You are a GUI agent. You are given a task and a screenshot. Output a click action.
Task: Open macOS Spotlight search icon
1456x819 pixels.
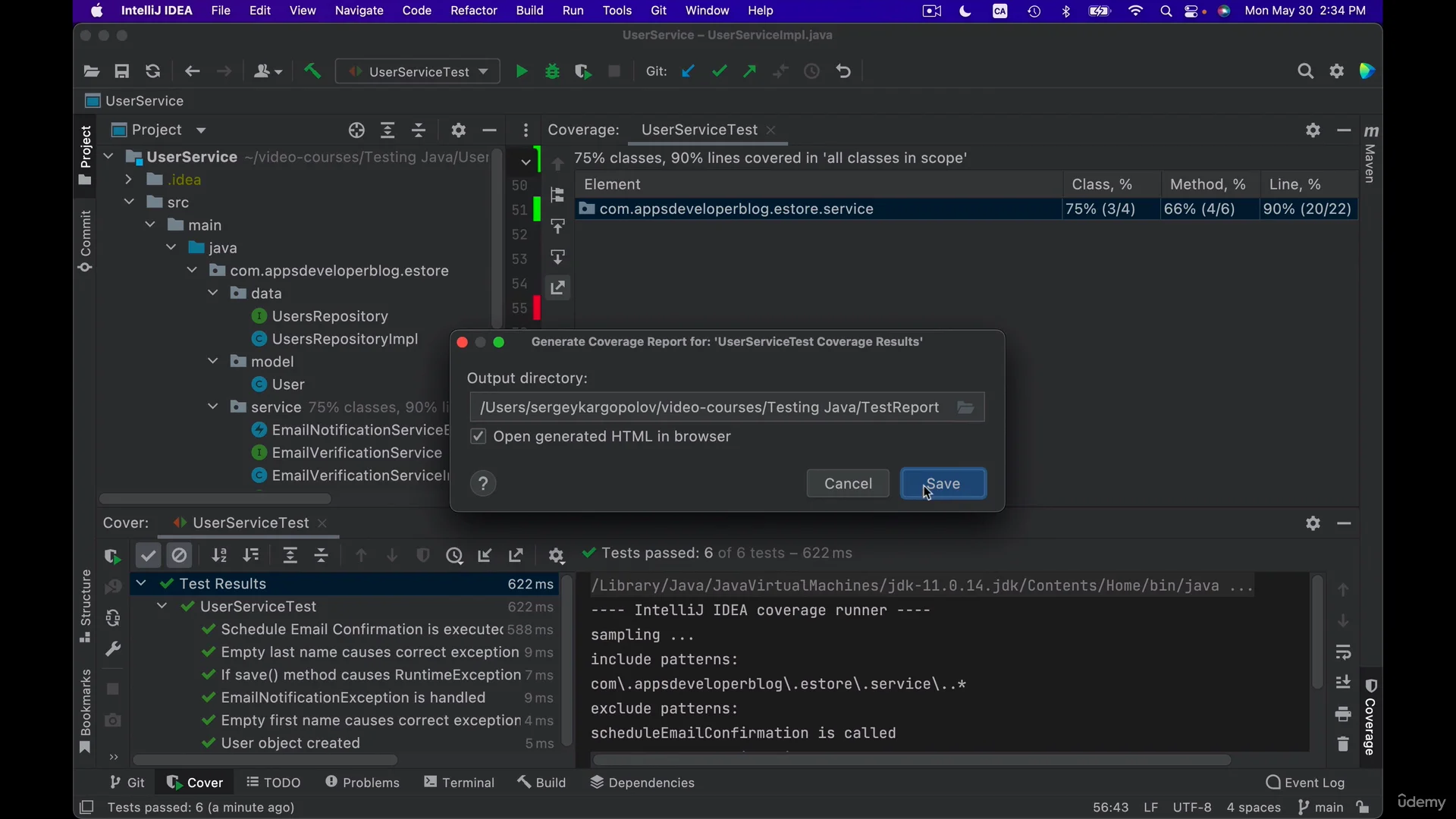coord(1166,11)
